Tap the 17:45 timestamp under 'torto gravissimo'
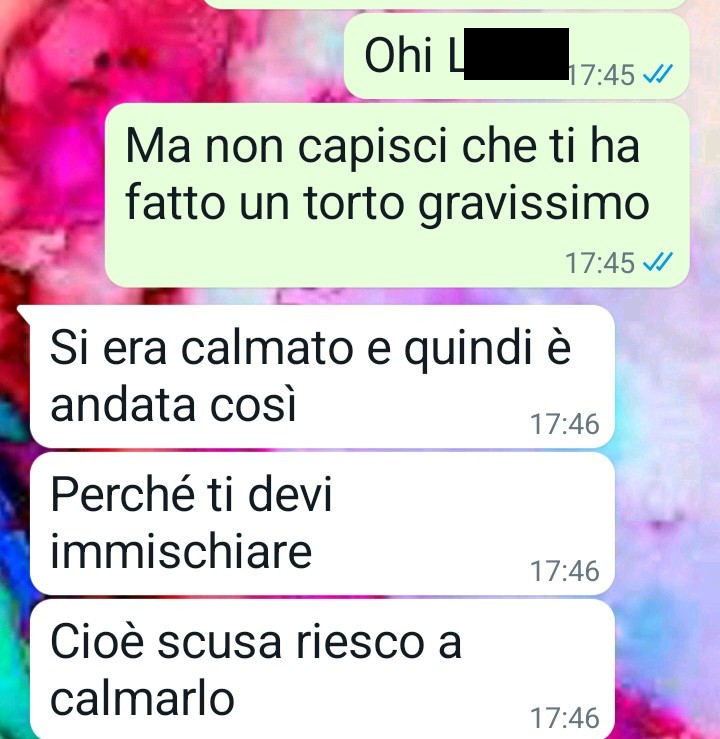This screenshot has width=720, height=739. coord(600,263)
